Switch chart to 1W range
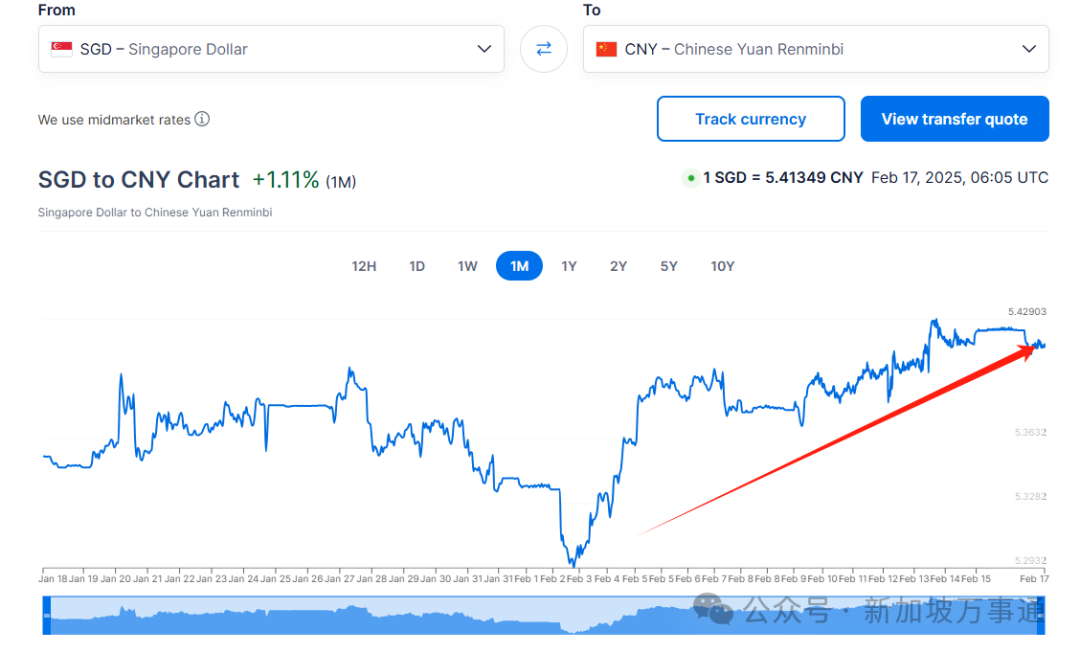Screen dimensions: 1080x653 (468, 266)
